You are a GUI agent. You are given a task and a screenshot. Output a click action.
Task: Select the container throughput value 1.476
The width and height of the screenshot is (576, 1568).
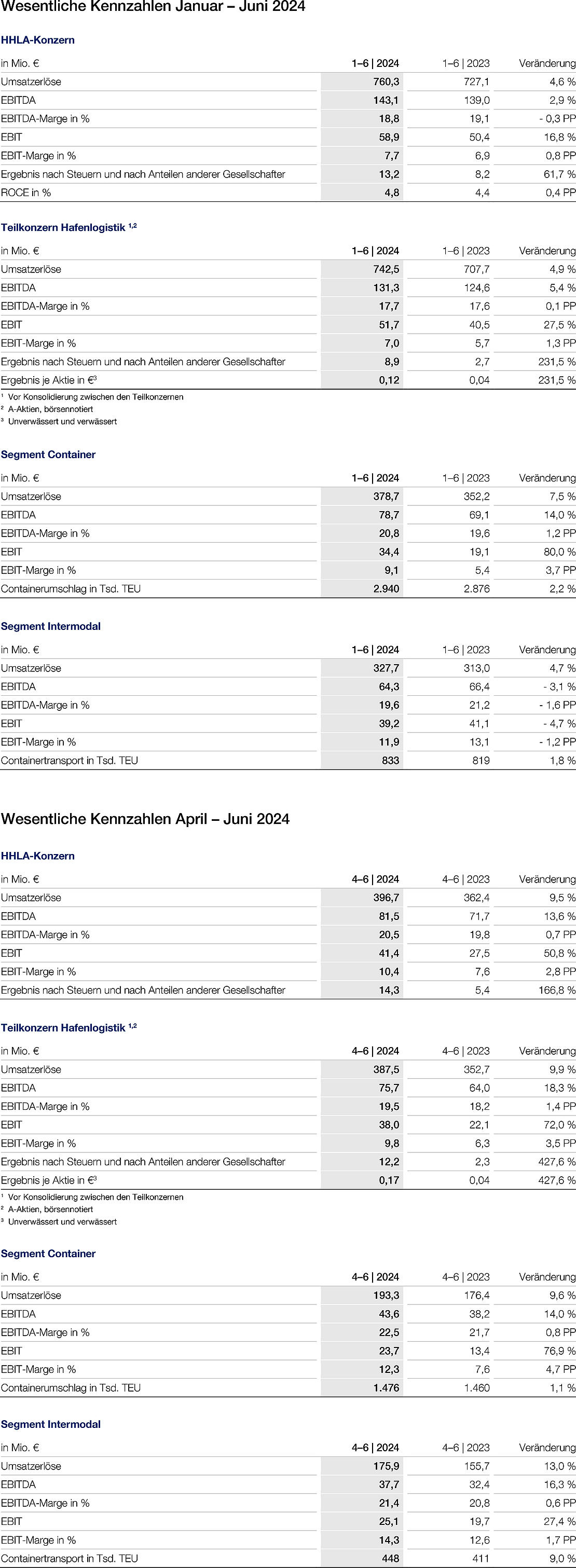[386, 1388]
